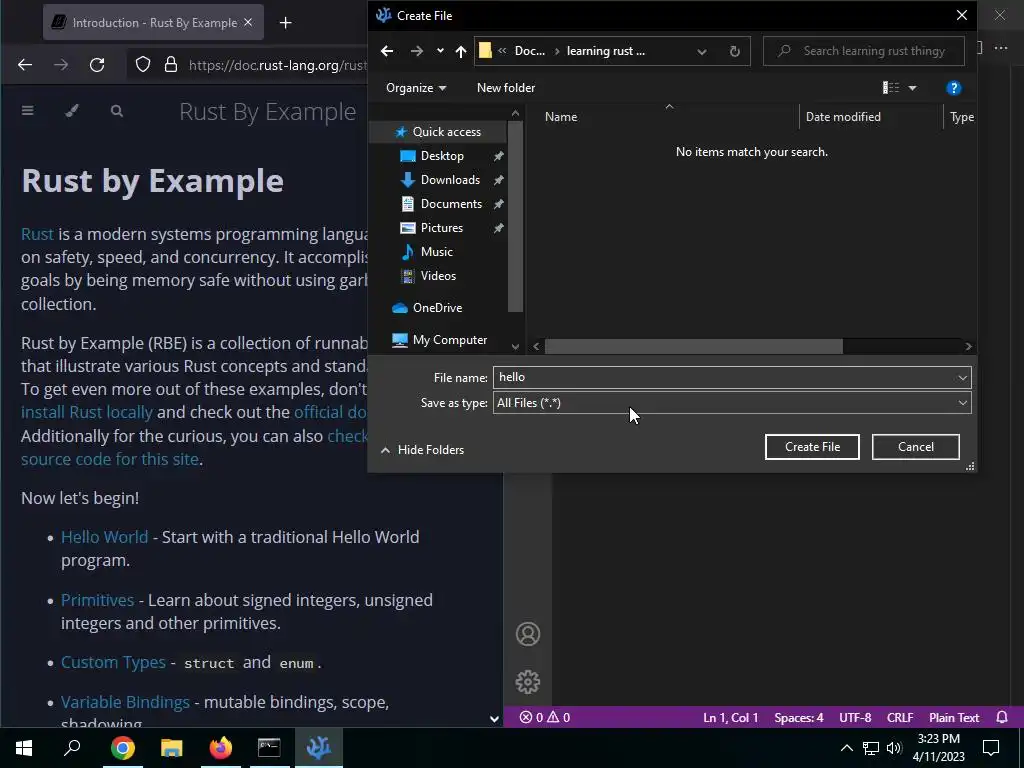Toggle the Rust By Example sidebar menu

coord(27,111)
